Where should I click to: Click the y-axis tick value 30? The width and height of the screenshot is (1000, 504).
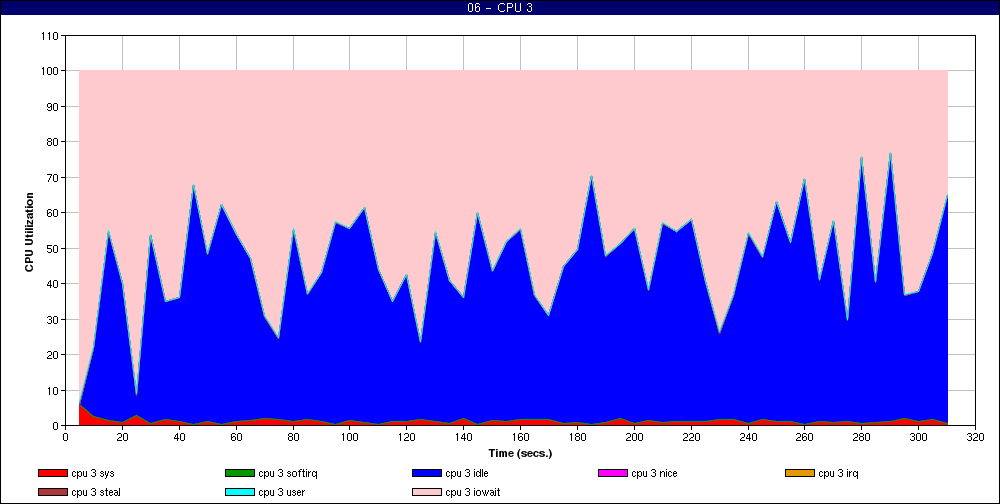tap(54, 319)
